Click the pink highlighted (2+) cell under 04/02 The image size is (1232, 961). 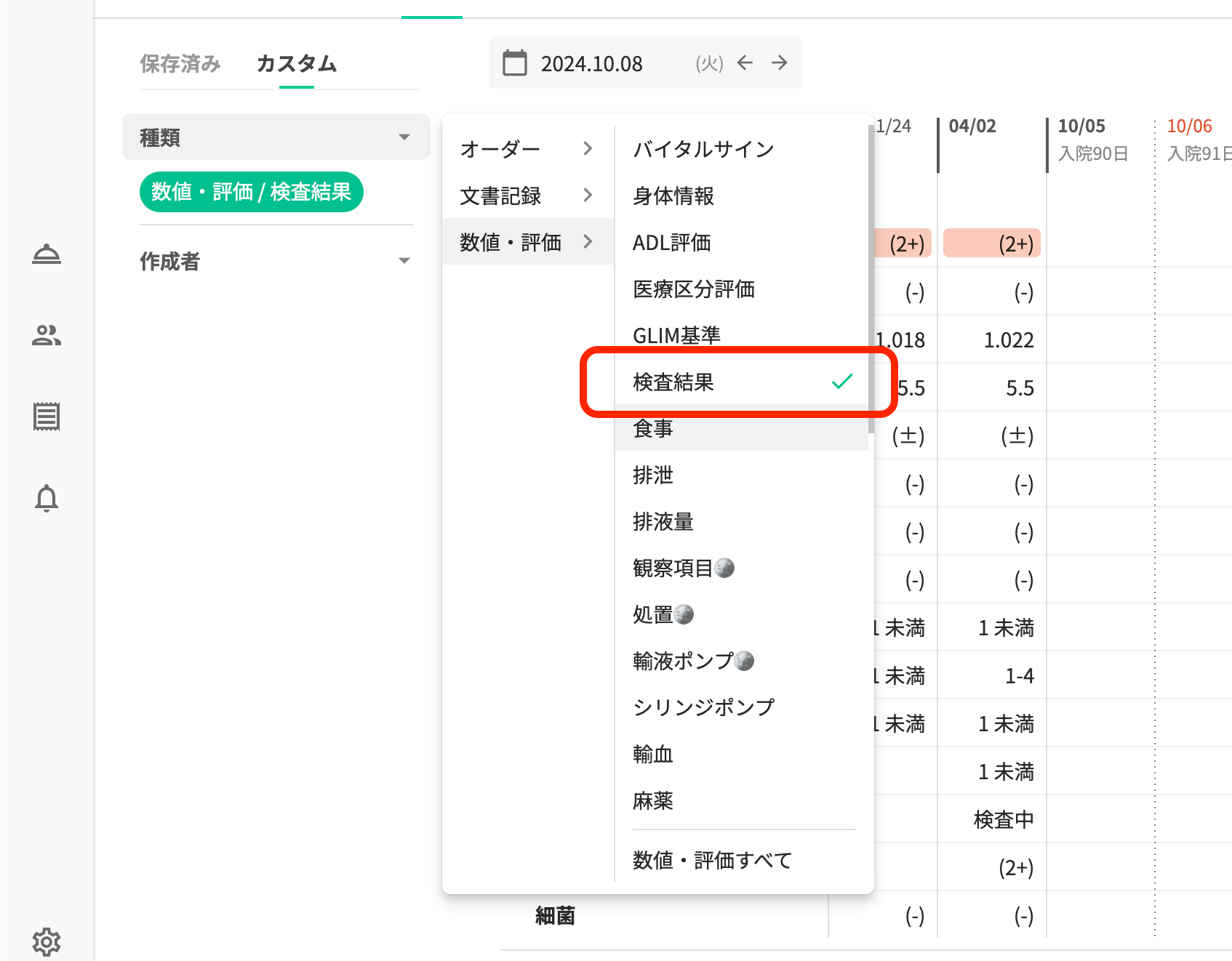[992, 244]
